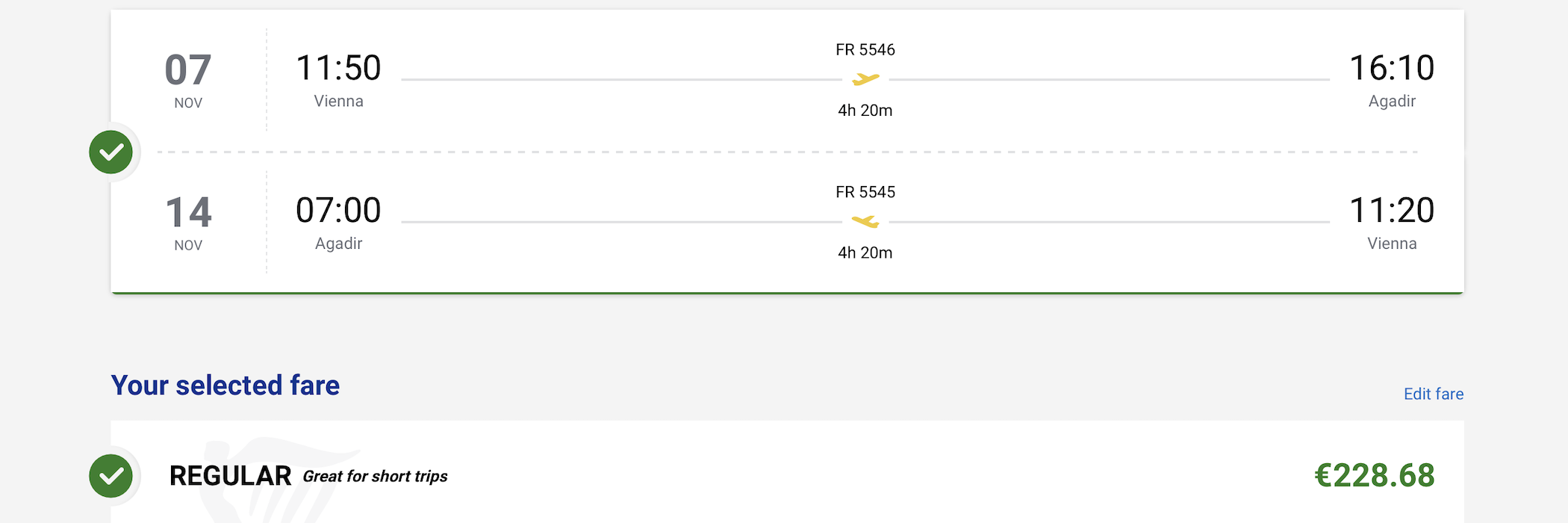This screenshot has width=1568, height=523.
Task: Select flight number FR 5545
Action: click(x=865, y=192)
